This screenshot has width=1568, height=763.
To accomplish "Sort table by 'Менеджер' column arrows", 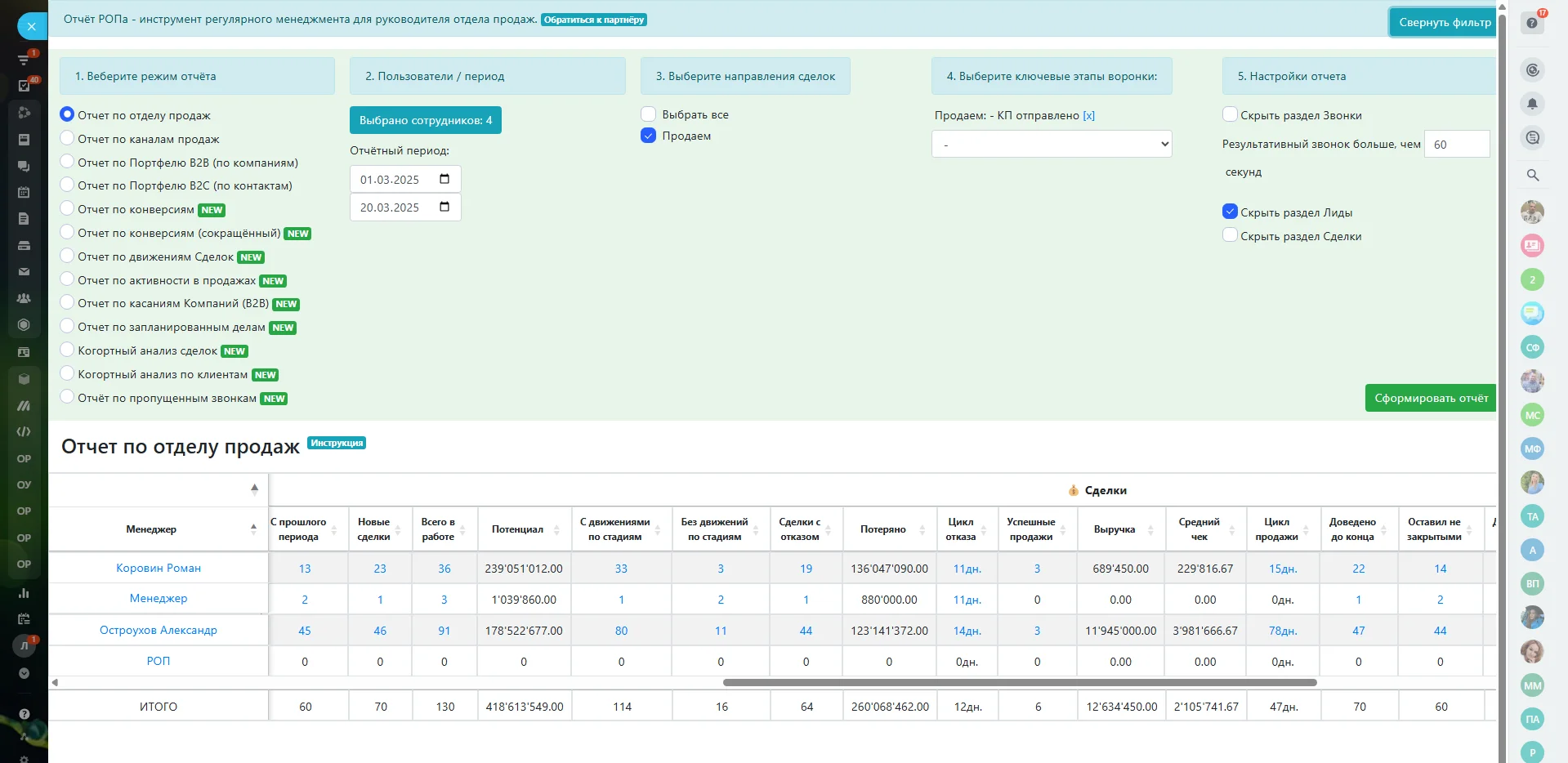I will pos(253,529).
